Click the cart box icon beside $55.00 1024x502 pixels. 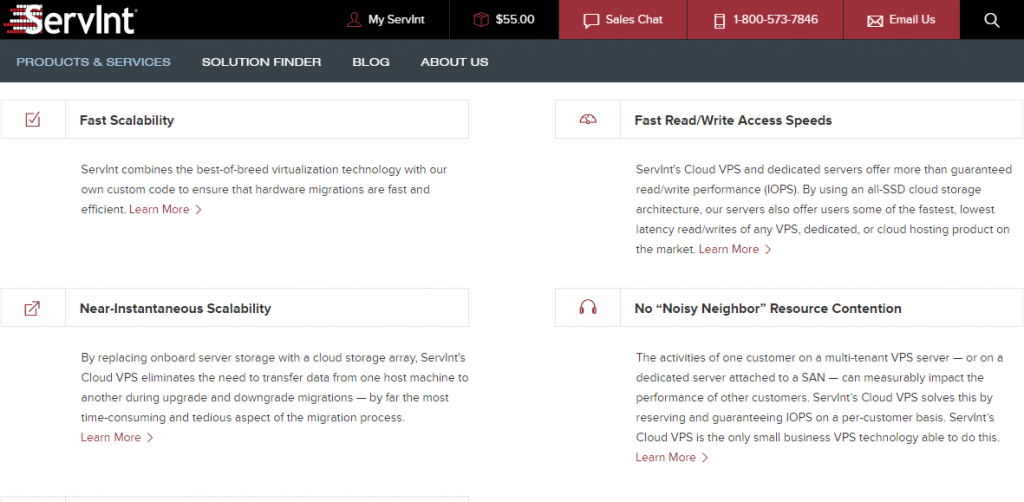tap(481, 20)
